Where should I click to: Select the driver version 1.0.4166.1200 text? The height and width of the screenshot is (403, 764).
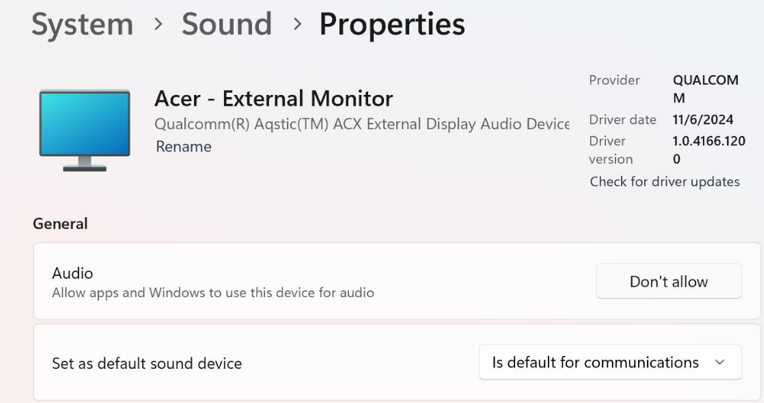click(709, 150)
